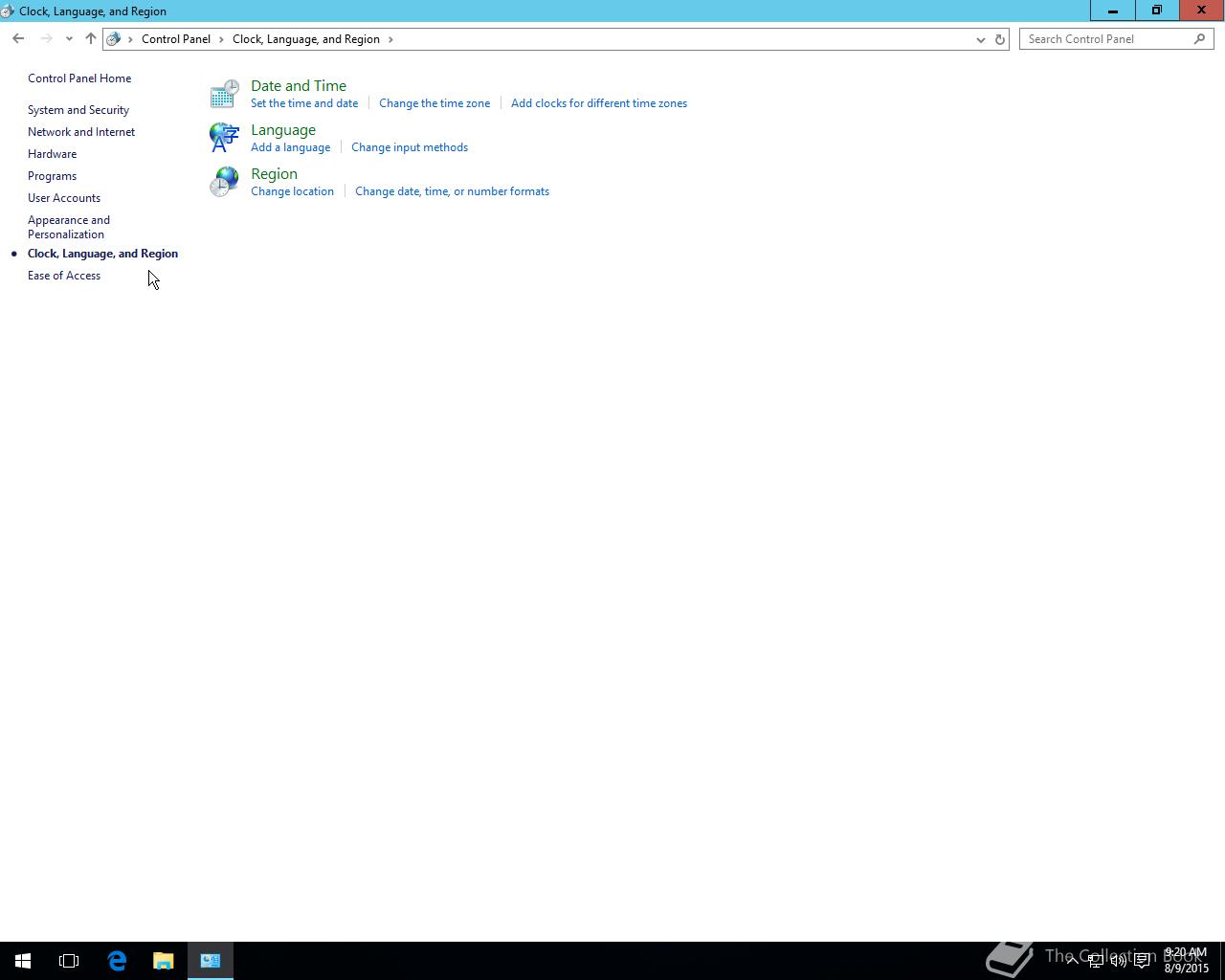Expand the address bar history dropdown
1225x980 pixels.
point(980,39)
